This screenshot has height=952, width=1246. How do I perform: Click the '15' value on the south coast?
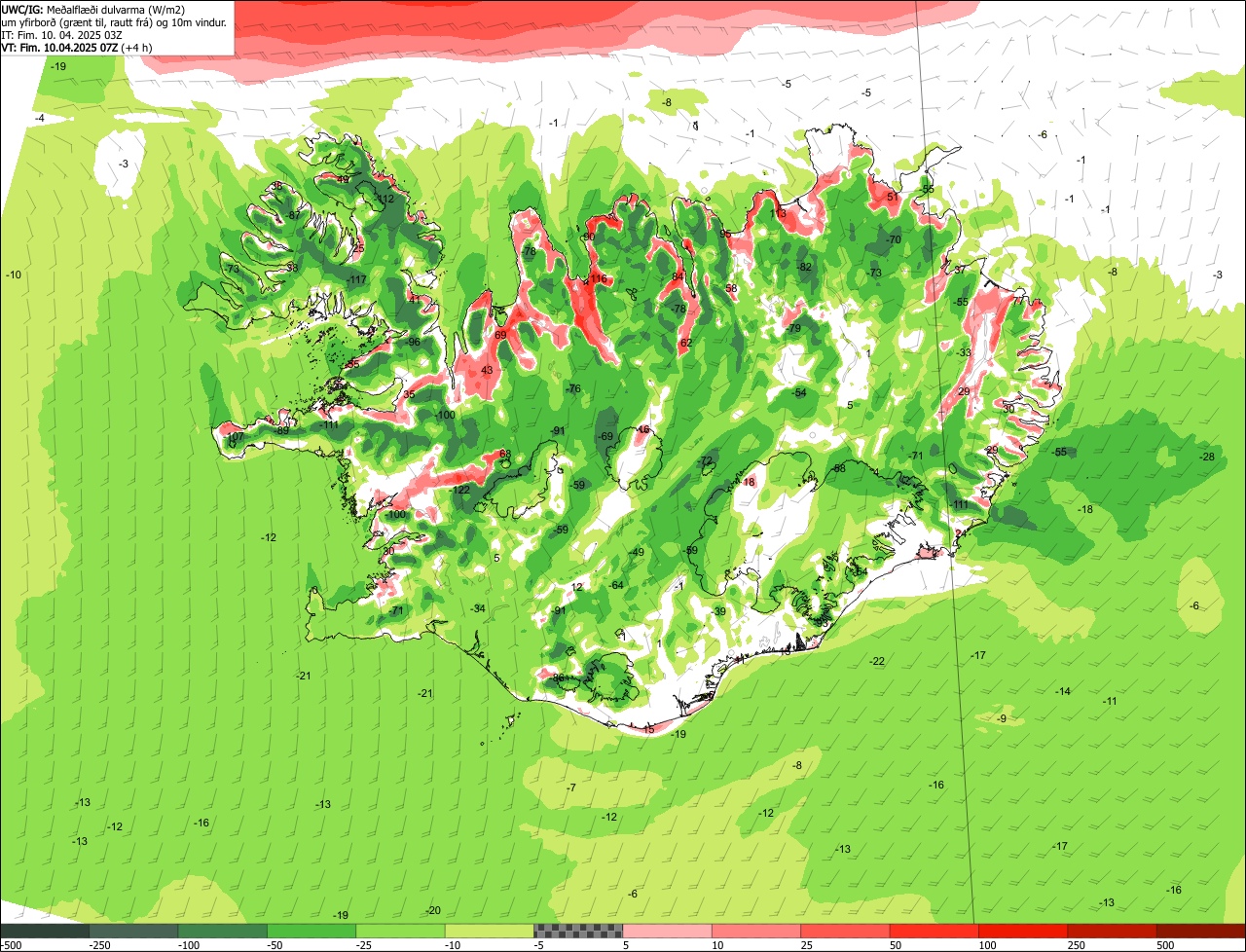click(649, 729)
